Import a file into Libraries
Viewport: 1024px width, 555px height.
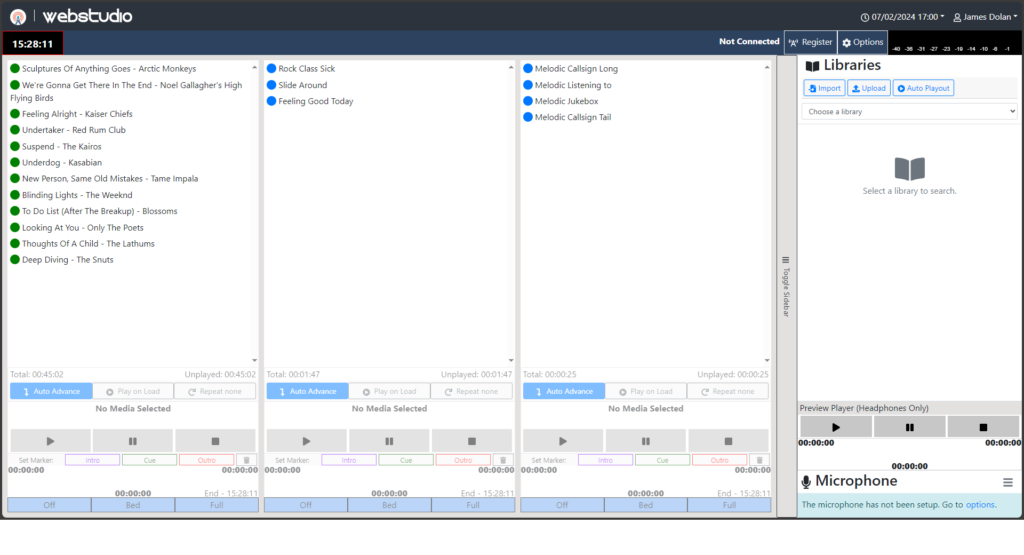pos(824,88)
